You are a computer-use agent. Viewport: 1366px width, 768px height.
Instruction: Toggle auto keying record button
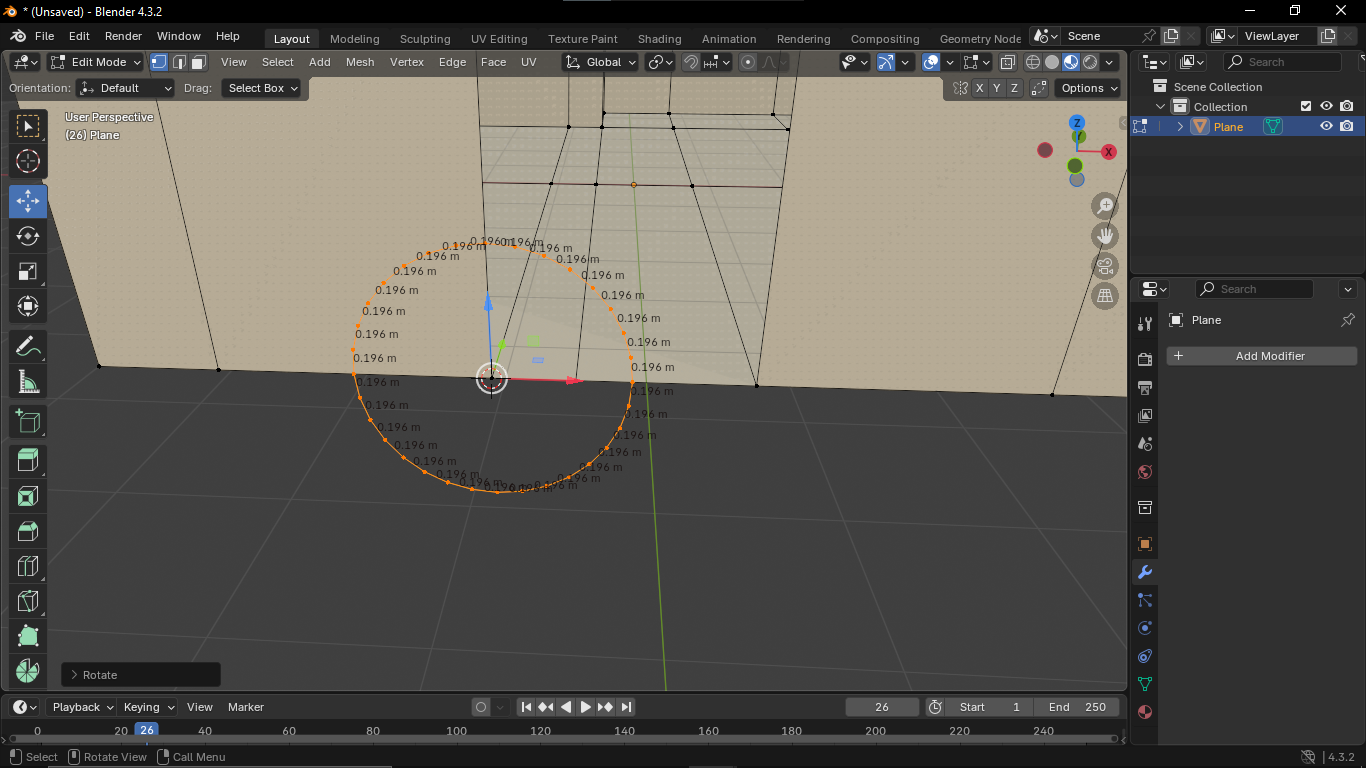click(x=481, y=707)
